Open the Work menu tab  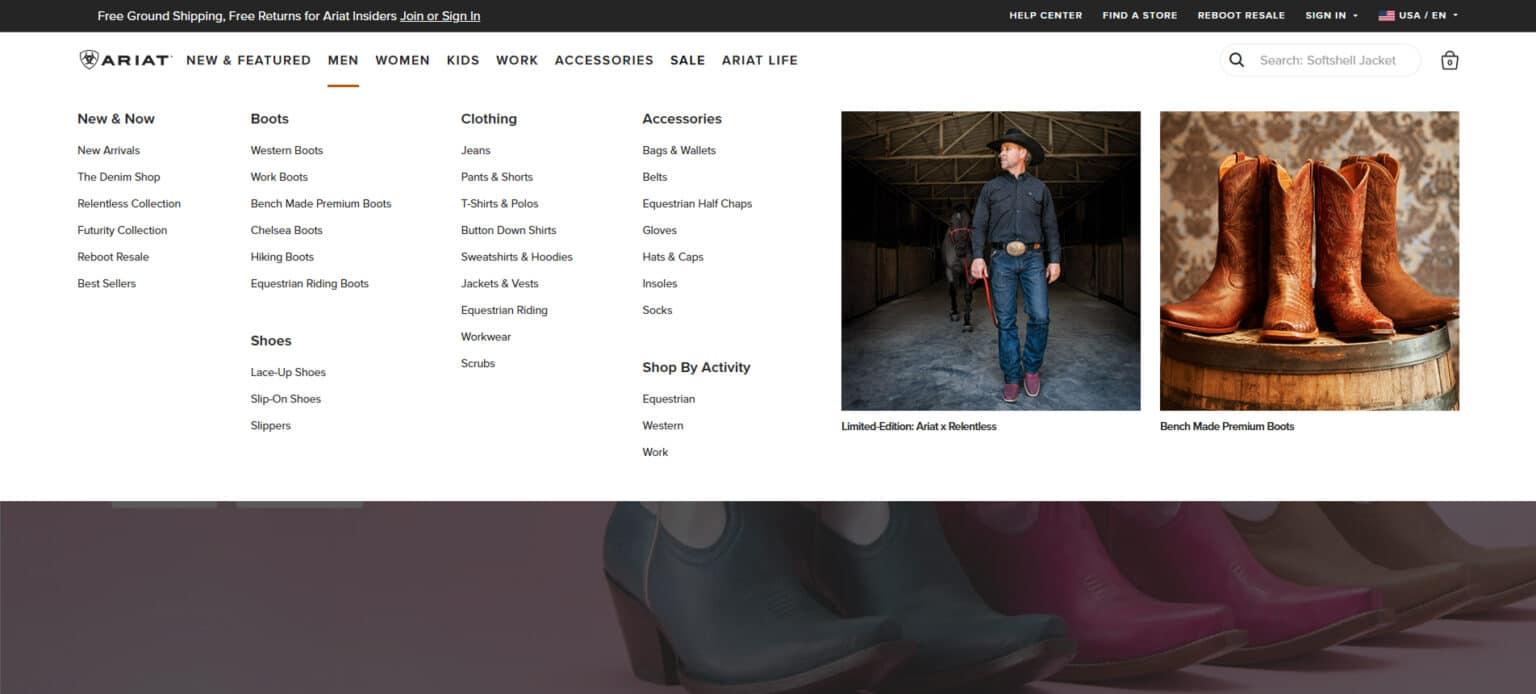(517, 60)
